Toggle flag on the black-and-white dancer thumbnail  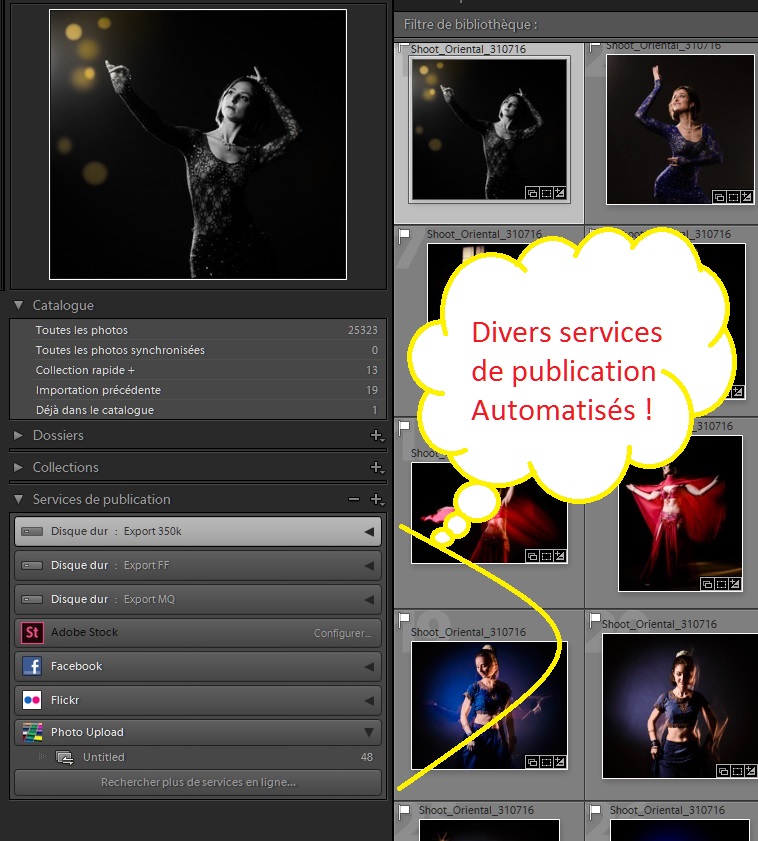[403, 48]
